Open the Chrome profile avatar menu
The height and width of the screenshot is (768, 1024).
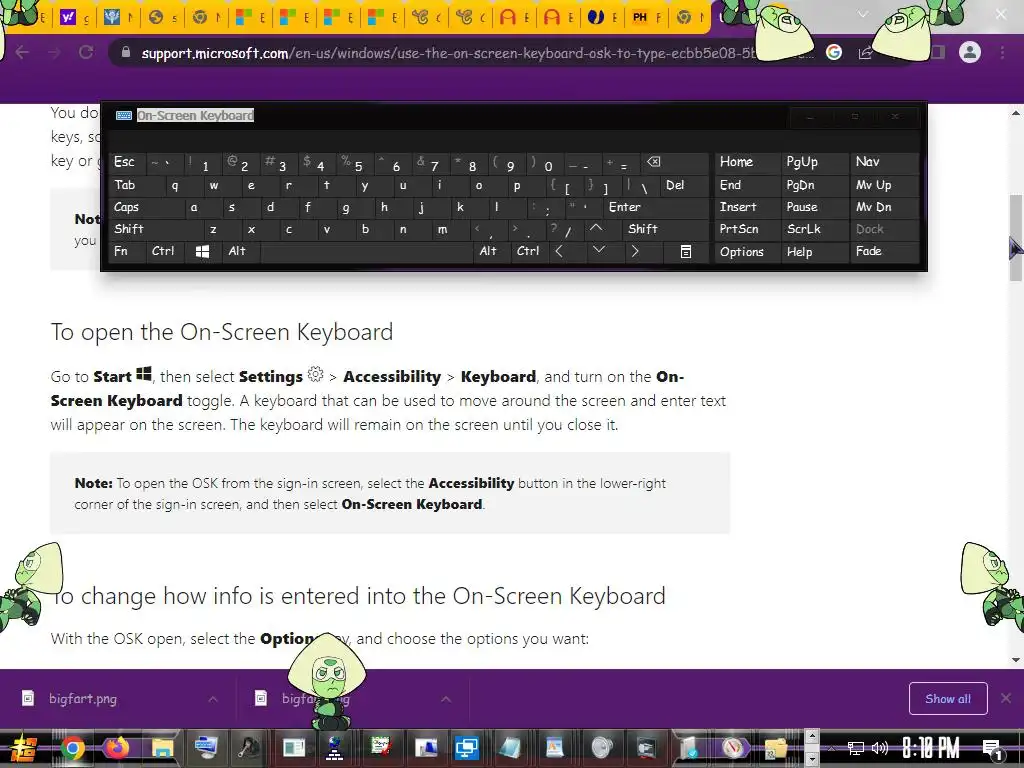tap(970, 52)
